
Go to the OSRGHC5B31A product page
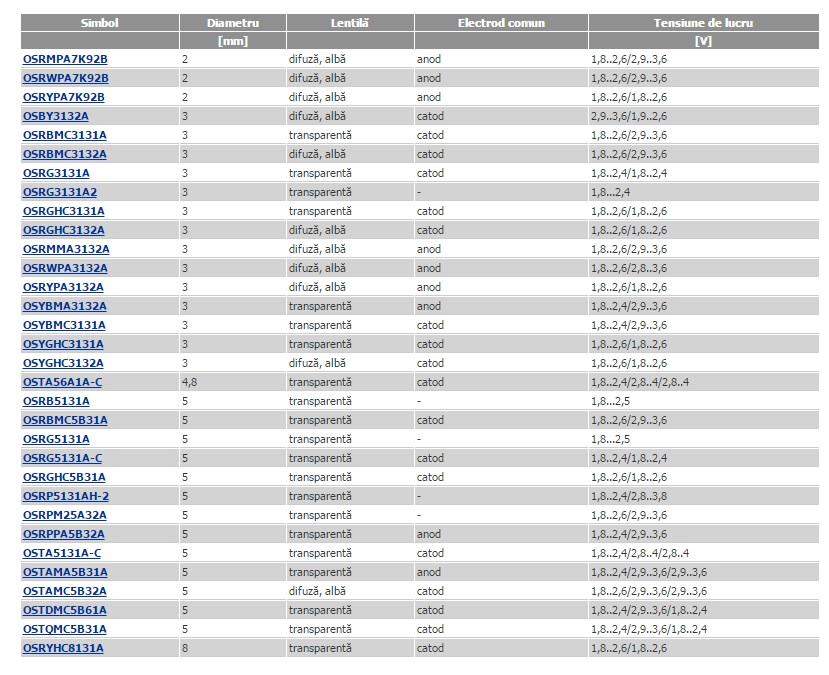64,477
